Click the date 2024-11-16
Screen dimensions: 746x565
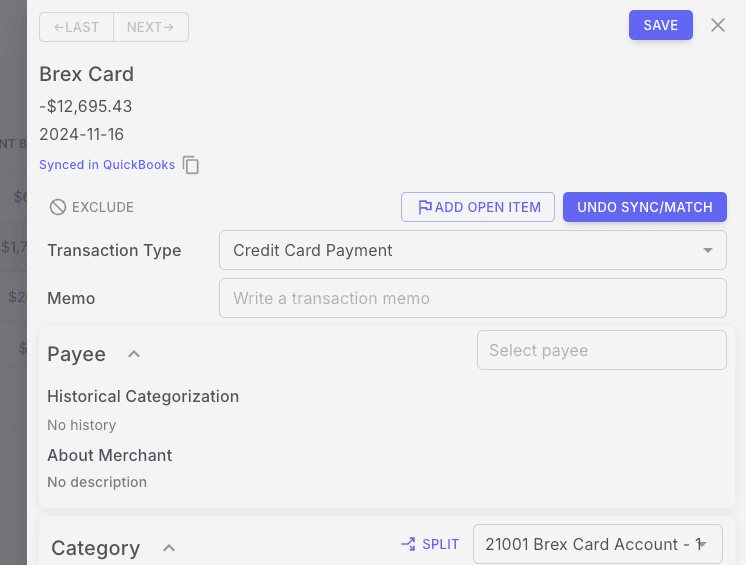[x=81, y=135]
